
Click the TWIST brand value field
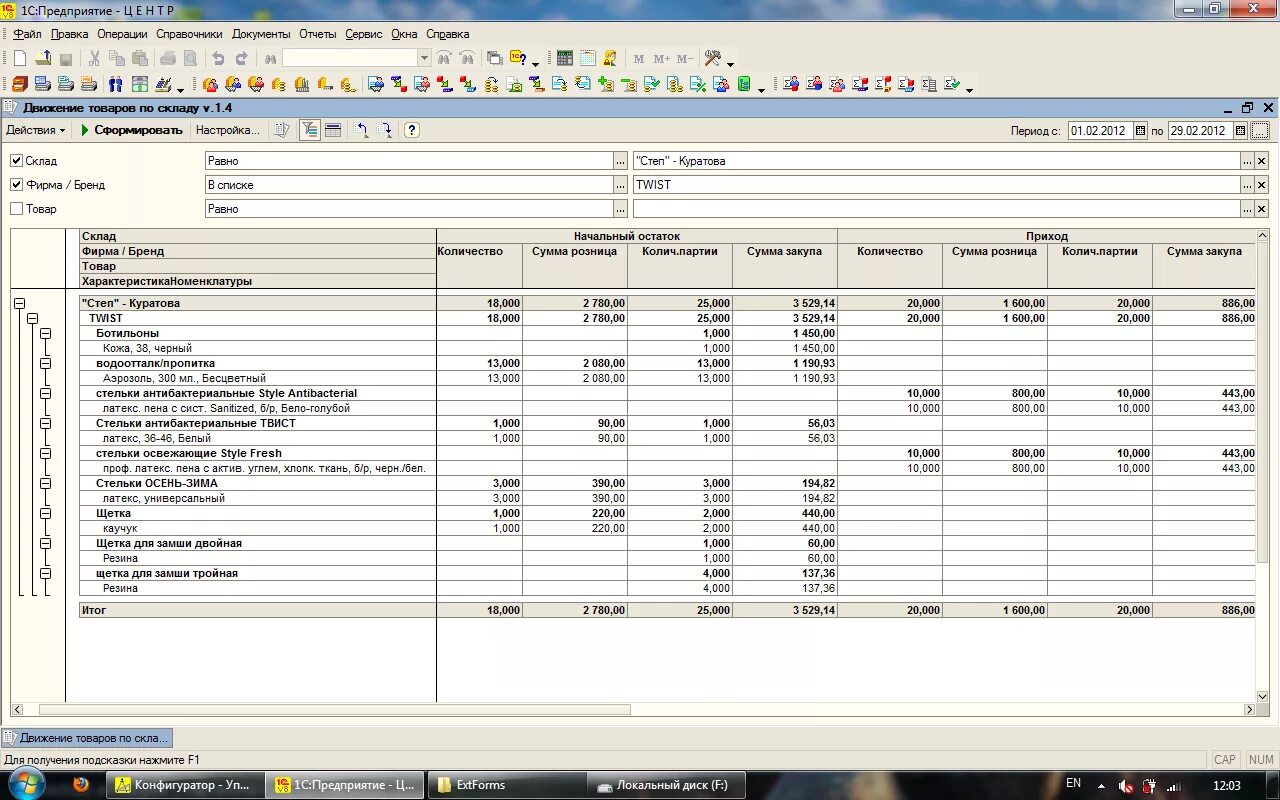pyautogui.click(x=936, y=185)
